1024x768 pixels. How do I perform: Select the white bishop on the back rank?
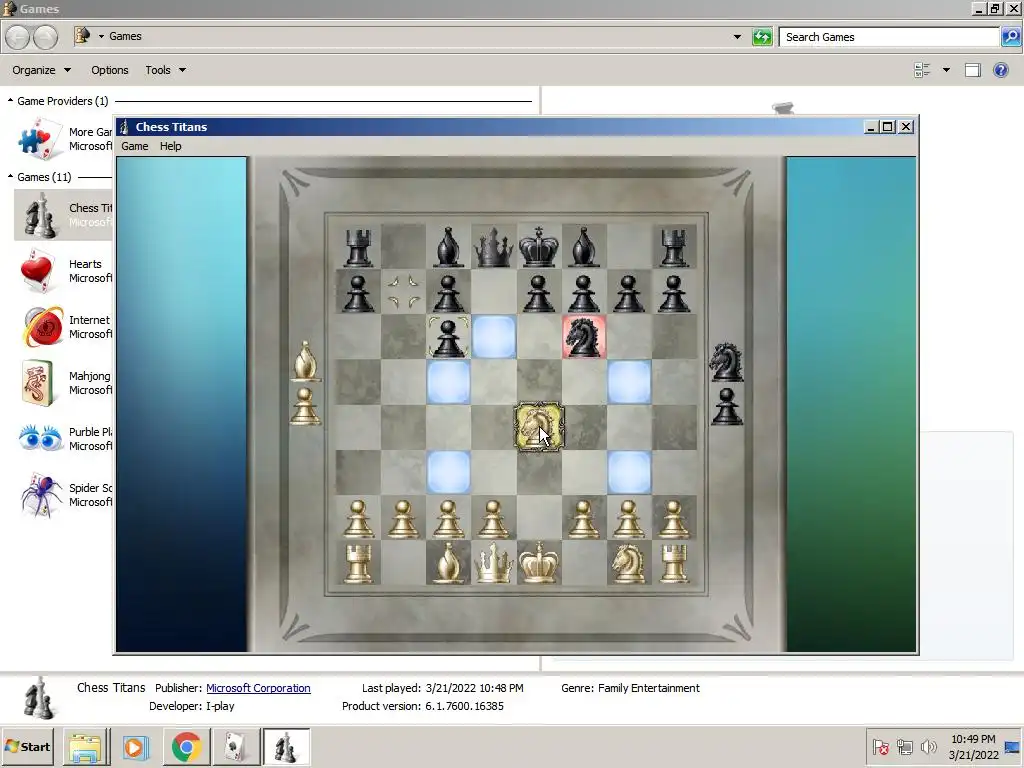tap(448, 563)
